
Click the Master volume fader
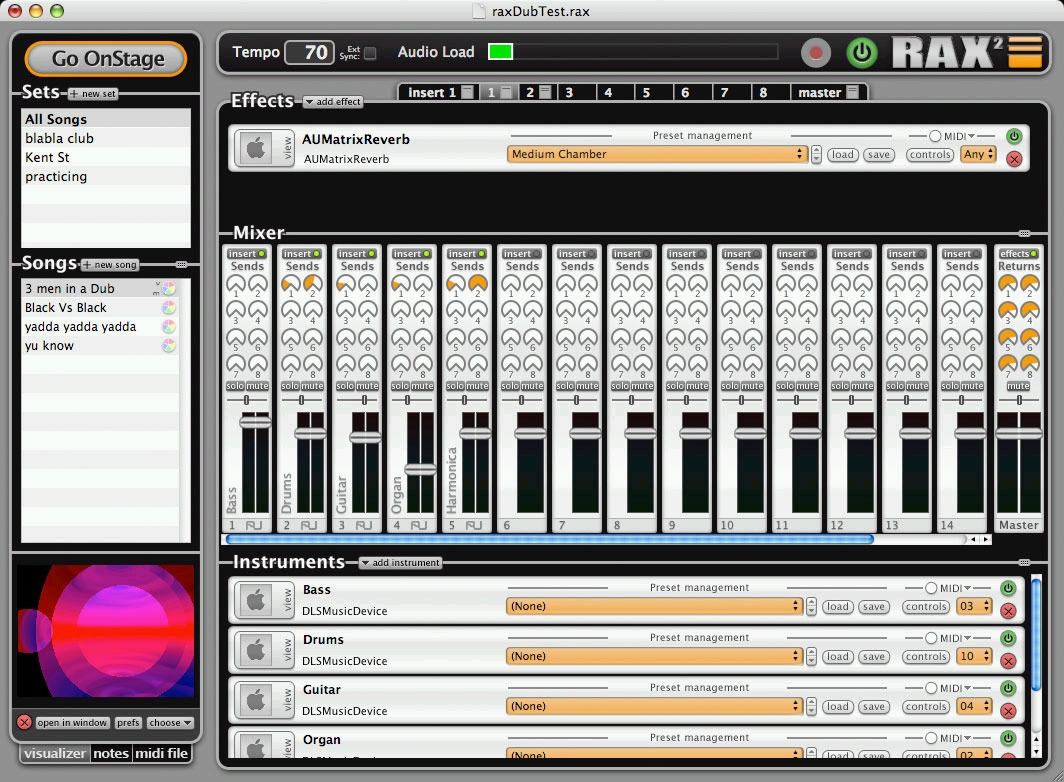1019,433
